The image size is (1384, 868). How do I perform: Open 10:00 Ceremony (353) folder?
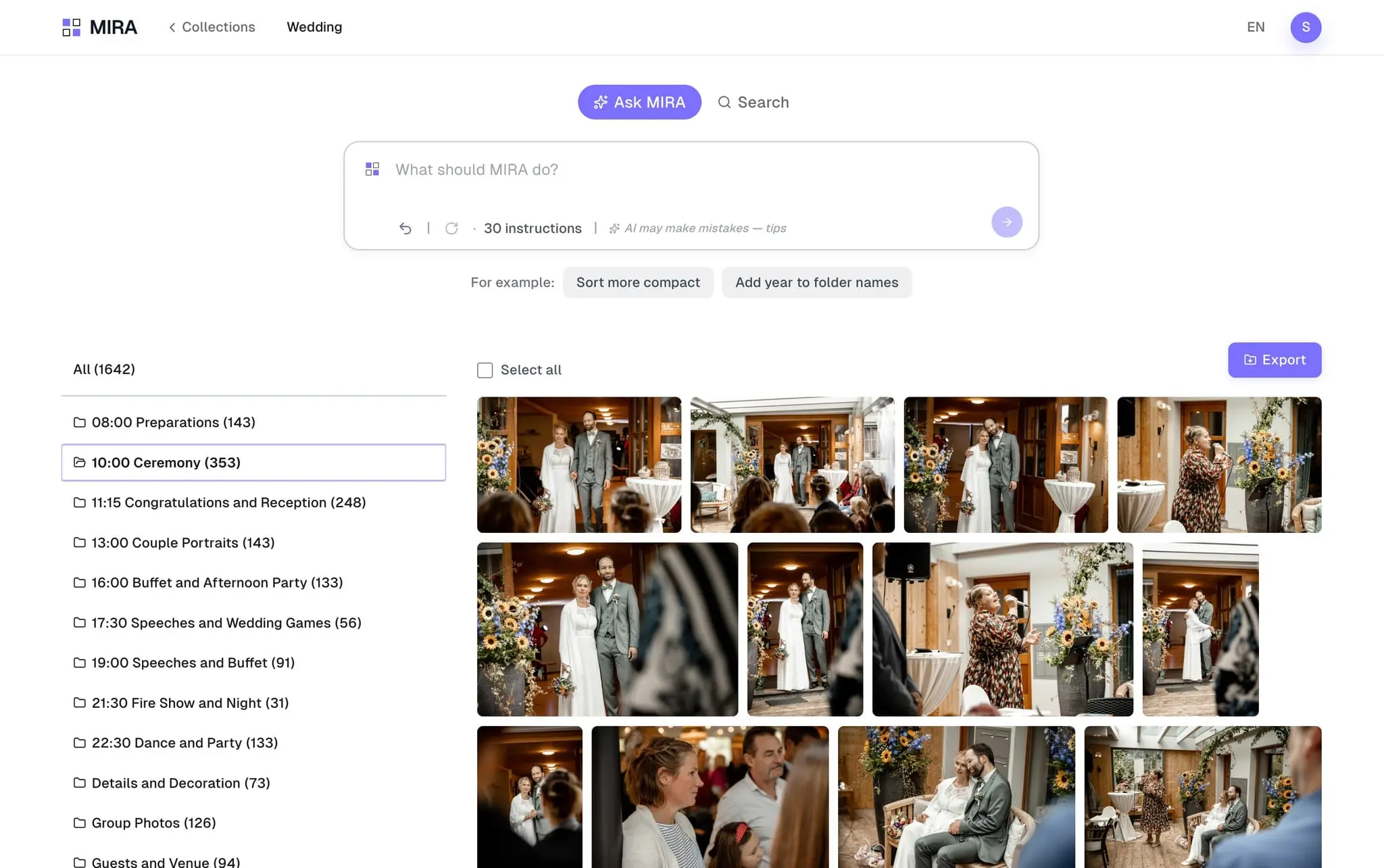point(253,462)
